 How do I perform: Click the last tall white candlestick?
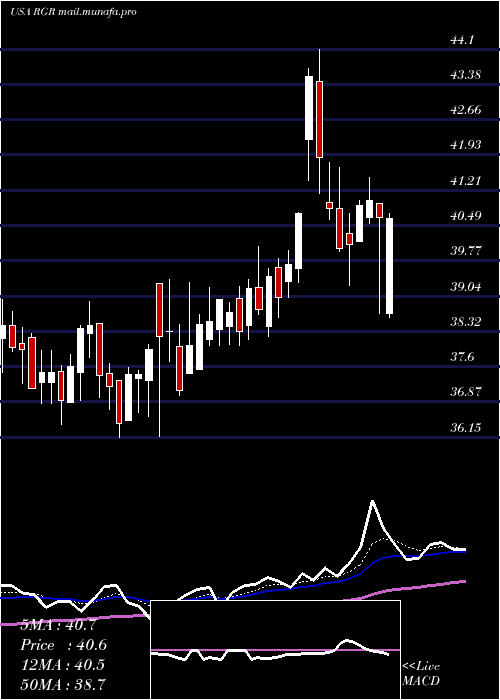pyautogui.click(x=389, y=266)
